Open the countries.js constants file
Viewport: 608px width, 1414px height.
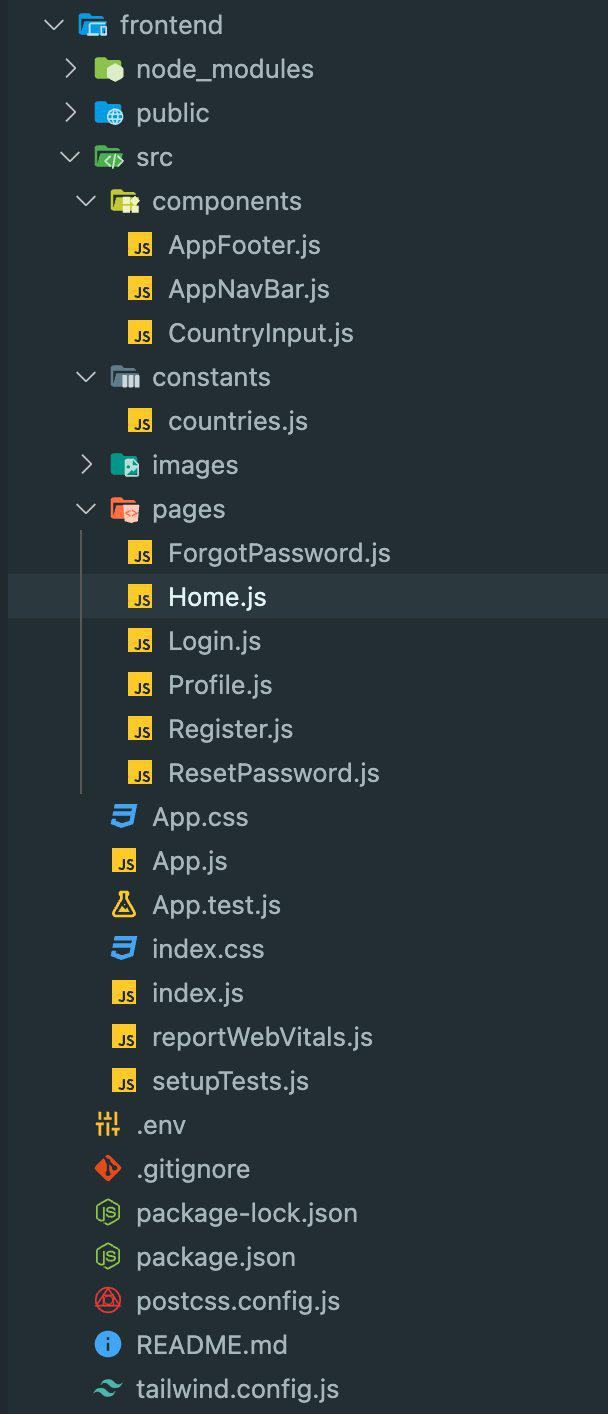[237, 421]
